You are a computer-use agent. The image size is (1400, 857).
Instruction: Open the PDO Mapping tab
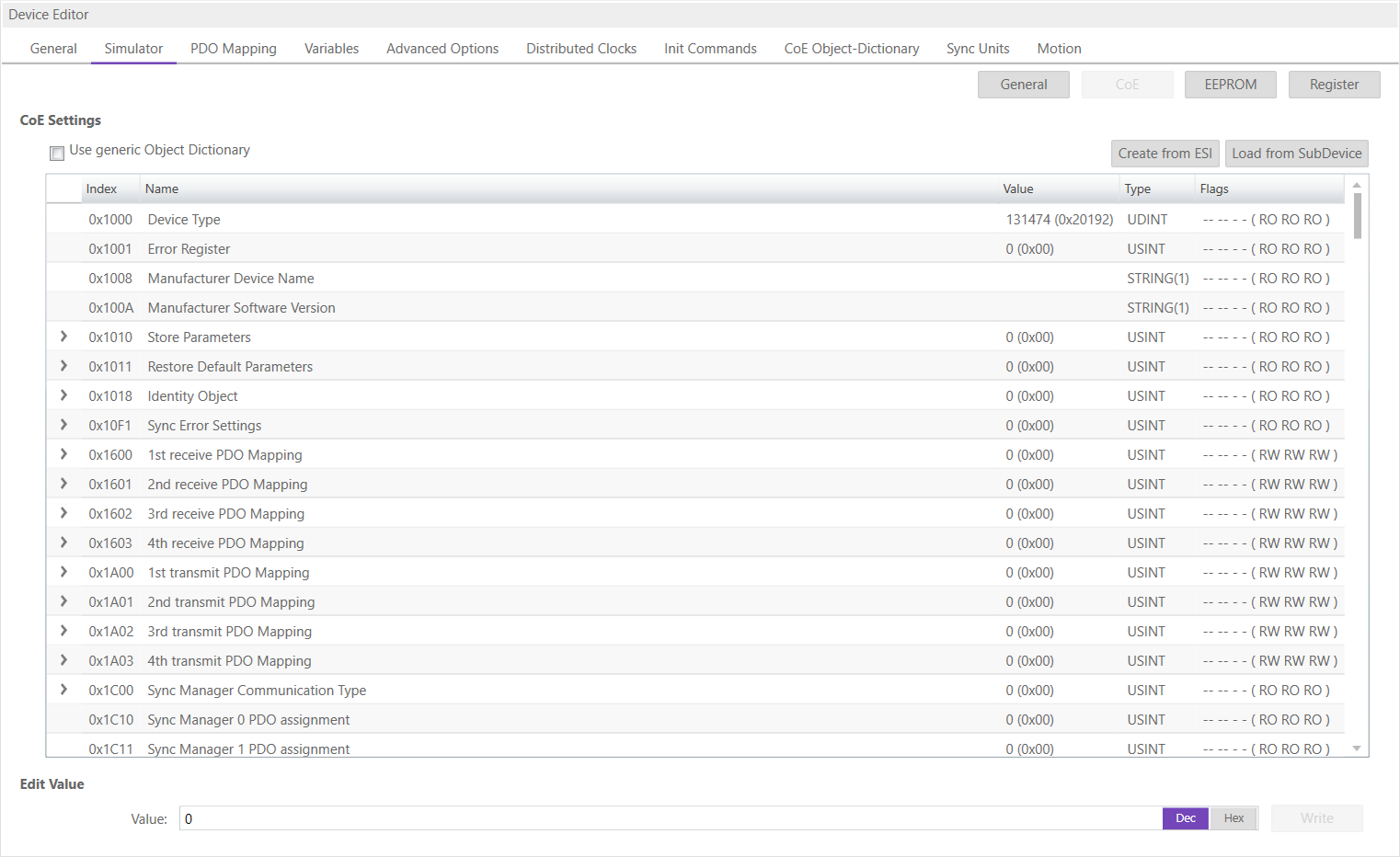233,49
